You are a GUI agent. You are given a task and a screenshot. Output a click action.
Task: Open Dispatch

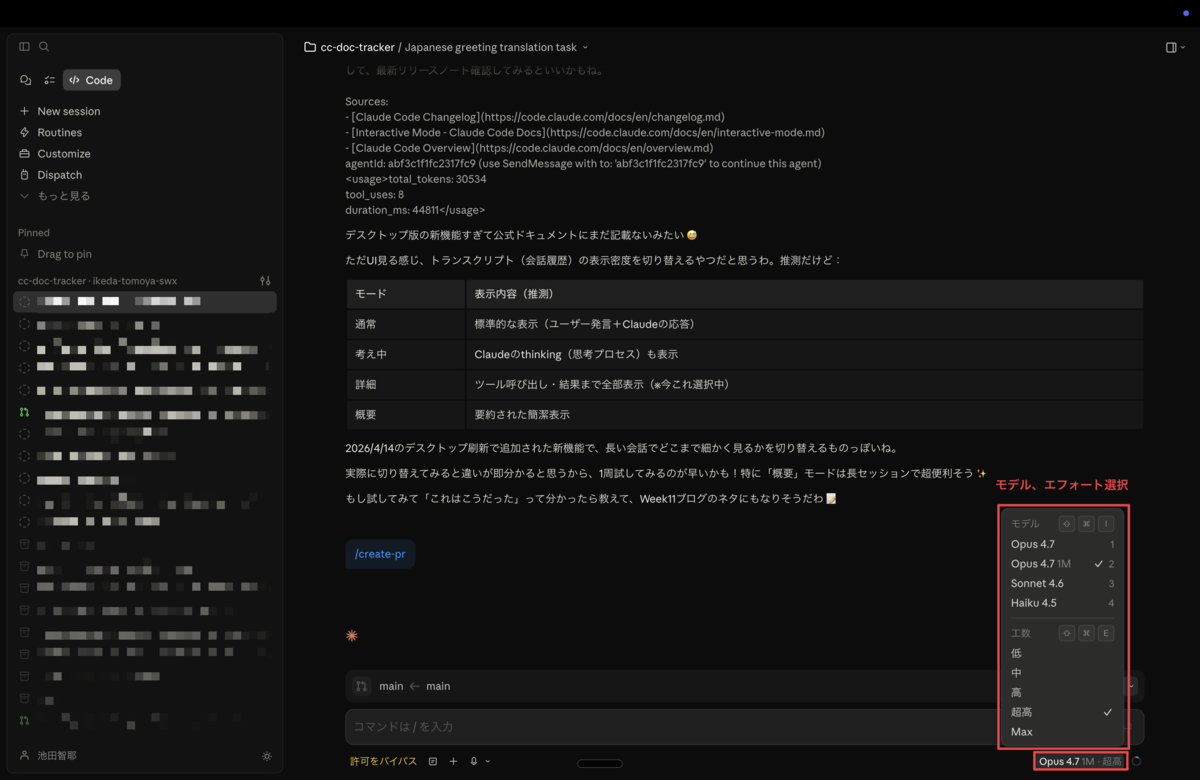pyautogui.click(x=51, y=174)
